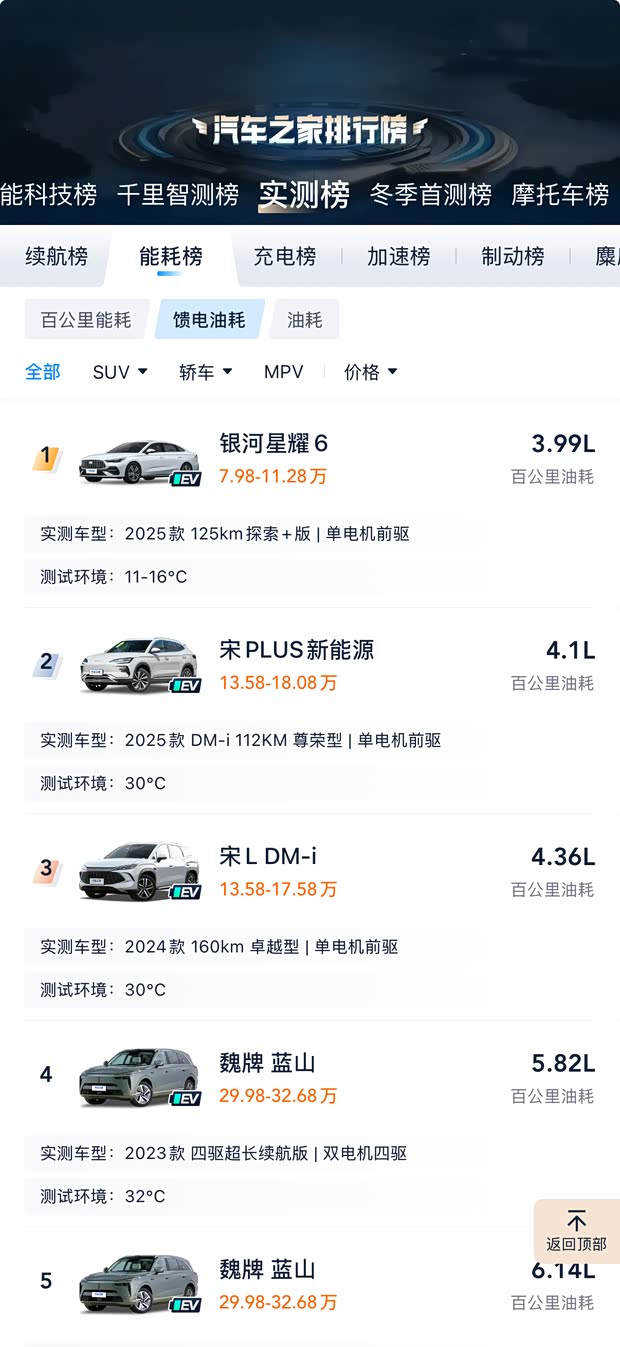Select the 馈电油耗 filter chip
This screenshot has height=1347, width=620.
tap(210, 318)
